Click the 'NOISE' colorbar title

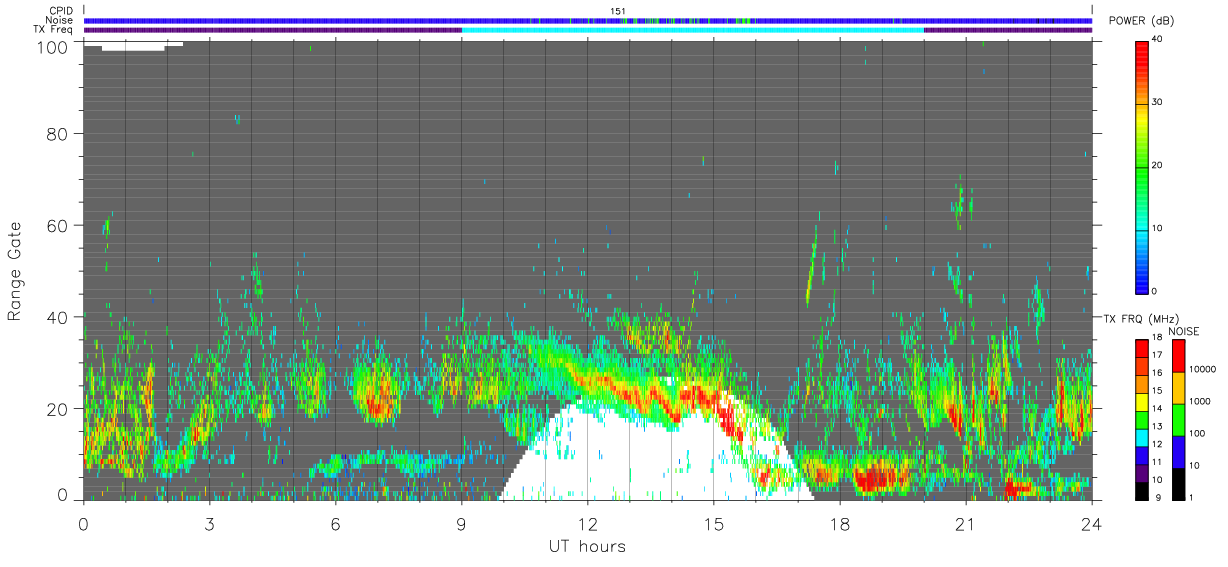tap(1182, 331)
